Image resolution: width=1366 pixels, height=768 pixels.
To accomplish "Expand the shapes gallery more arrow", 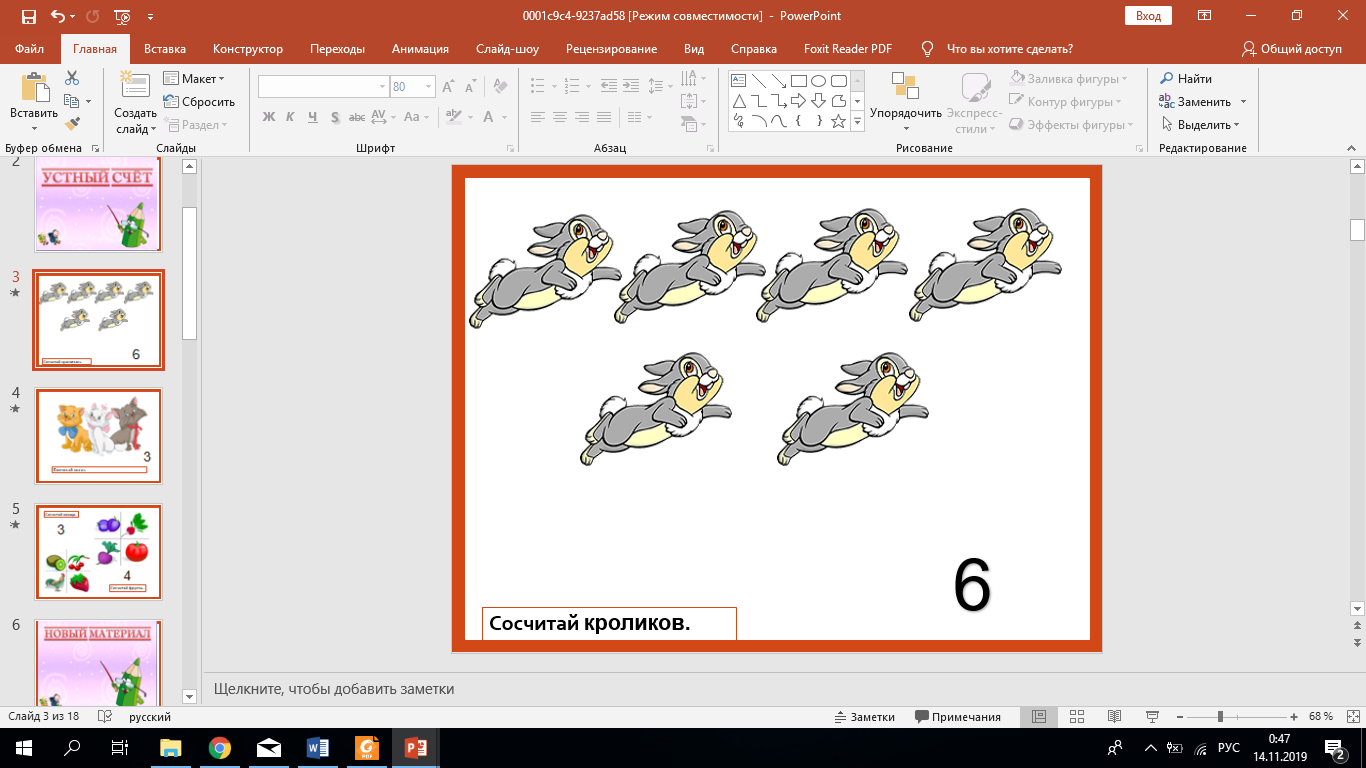I will pyautogui.click(x=858, y=122).
